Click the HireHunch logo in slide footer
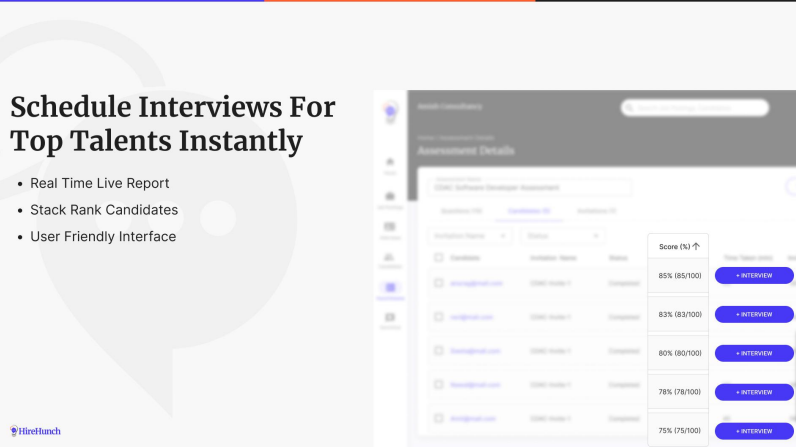 (35, 431)
